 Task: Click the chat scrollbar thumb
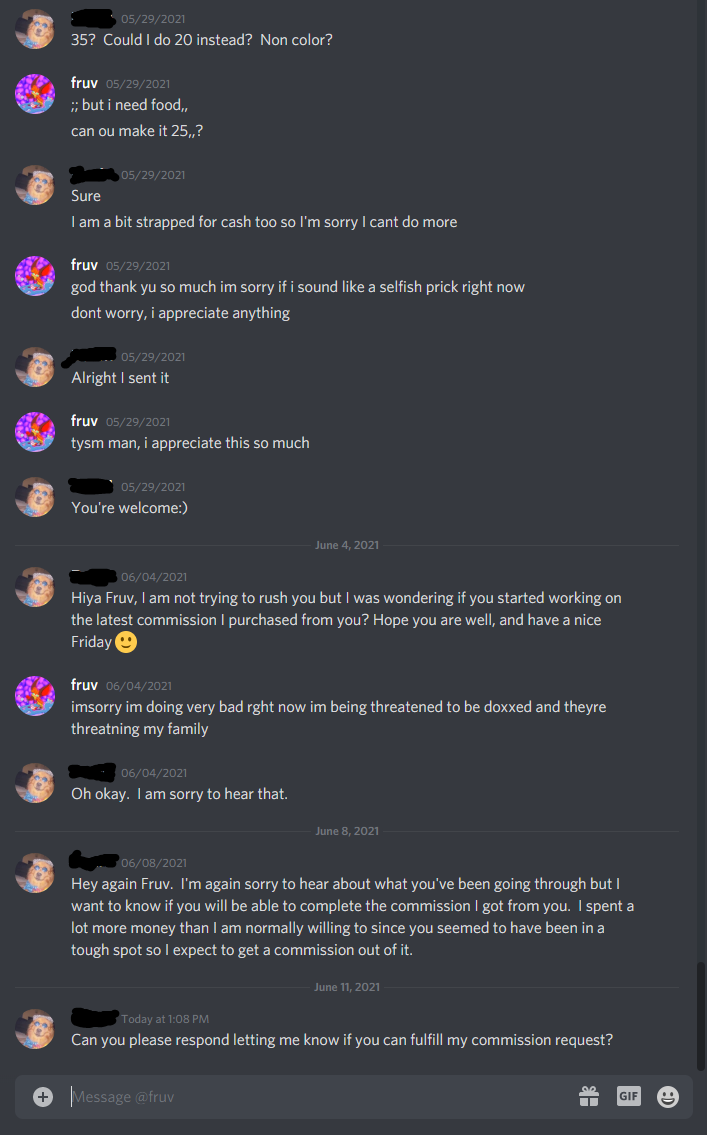point(700,1016)
